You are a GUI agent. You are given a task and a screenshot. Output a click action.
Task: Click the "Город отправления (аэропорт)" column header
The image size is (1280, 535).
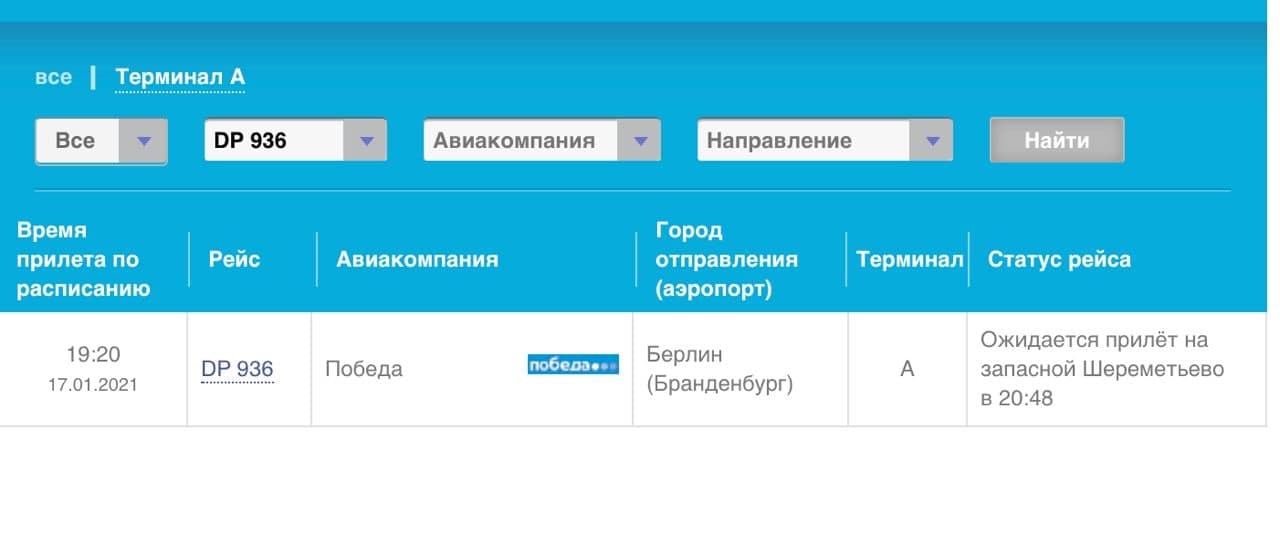pos(726,259)
